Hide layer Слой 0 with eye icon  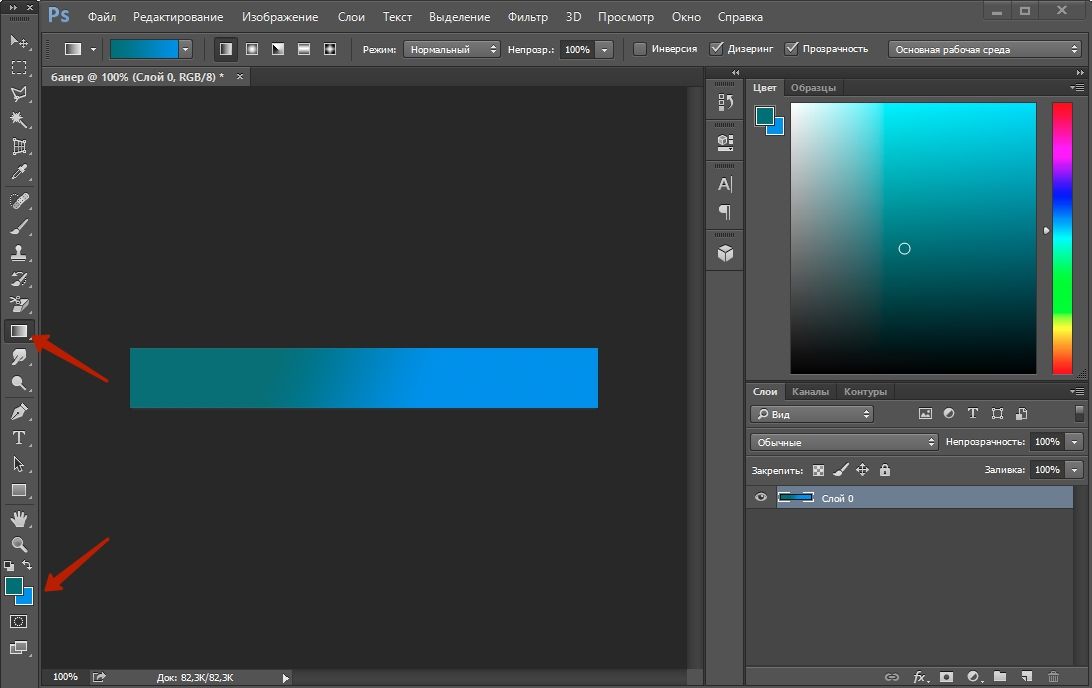[760, 497]
